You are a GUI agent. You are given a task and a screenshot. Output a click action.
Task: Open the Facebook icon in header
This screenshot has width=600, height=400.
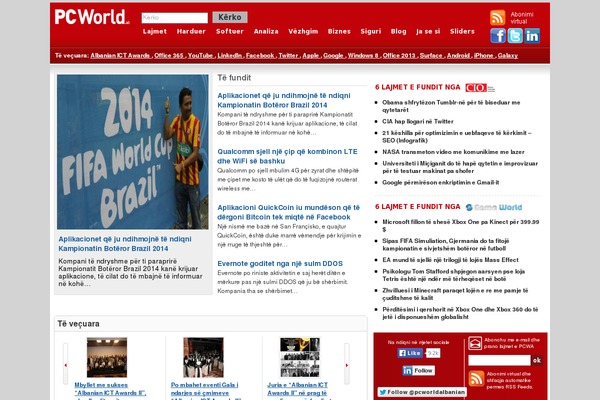(498, 36)
